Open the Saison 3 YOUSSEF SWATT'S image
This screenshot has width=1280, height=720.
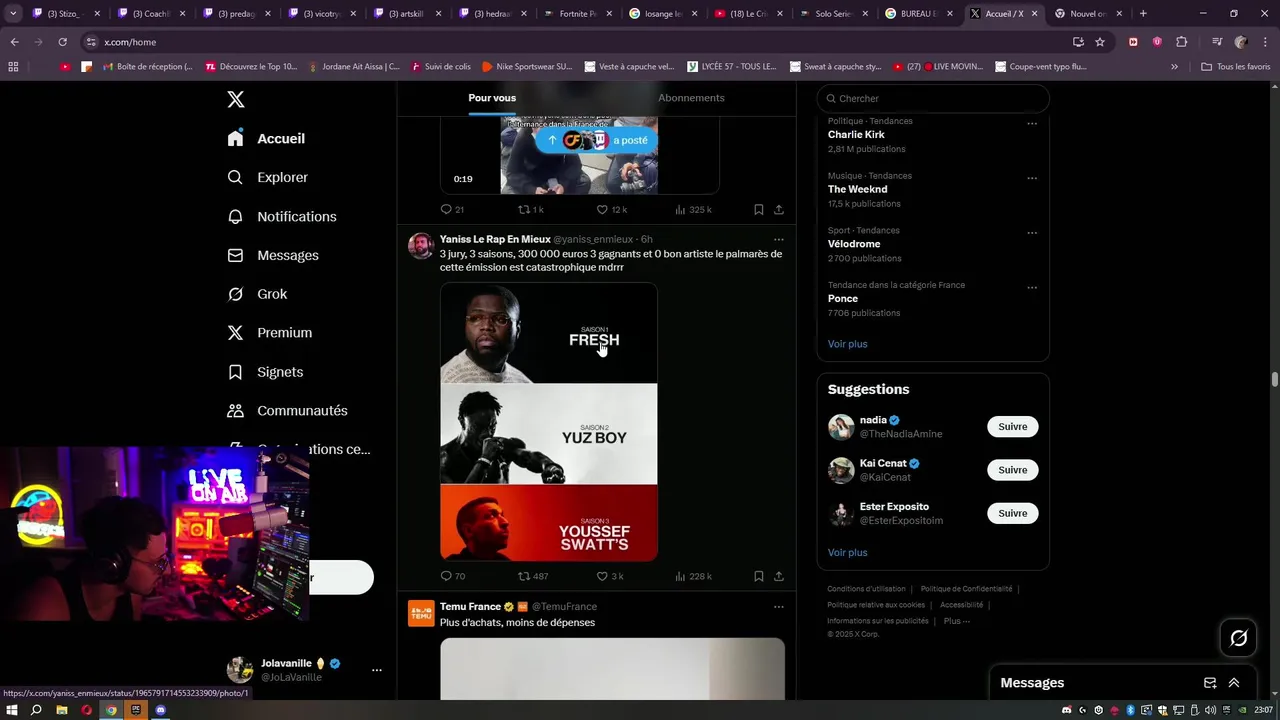tap(549, 523)
